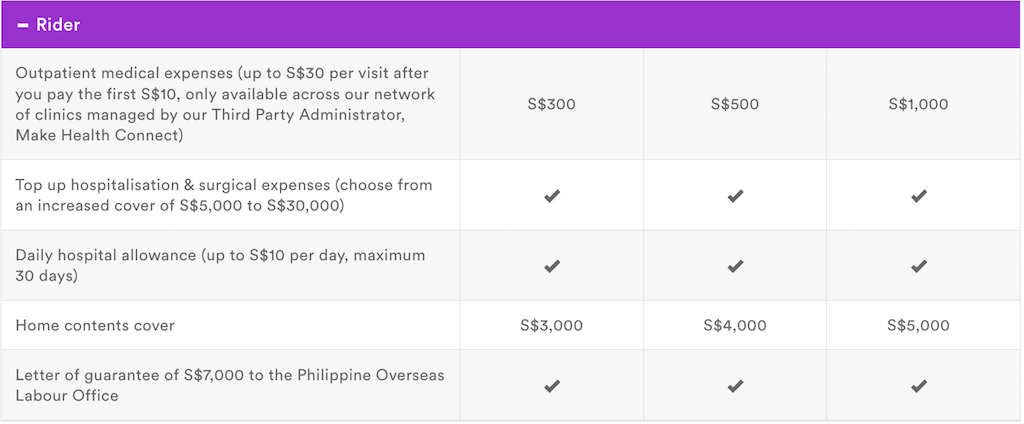This screenshot has height=424, width=1024.
Task: Select the S$500 outpatient value
Action: point(735,105)
